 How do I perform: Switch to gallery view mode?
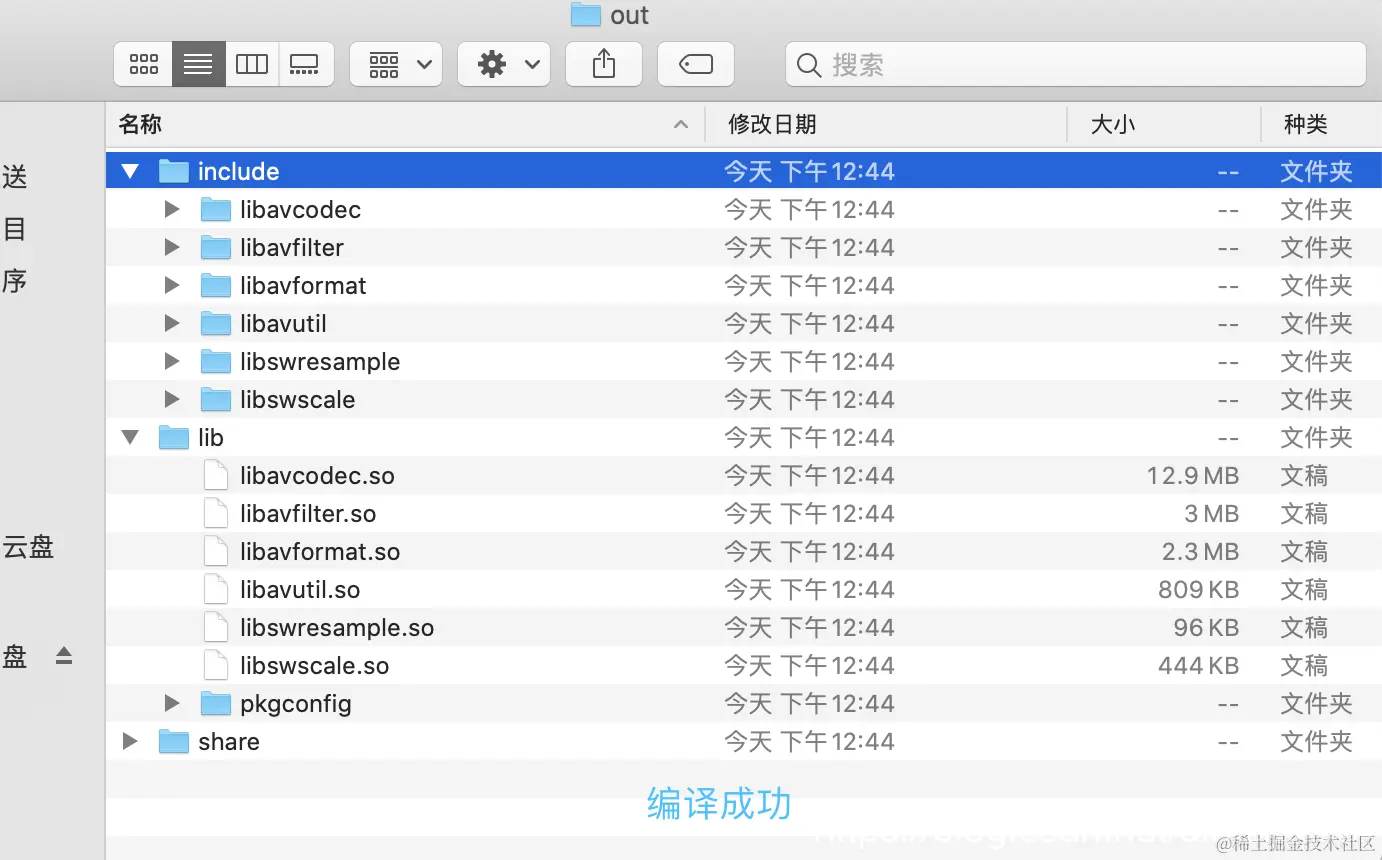point(305,65)
